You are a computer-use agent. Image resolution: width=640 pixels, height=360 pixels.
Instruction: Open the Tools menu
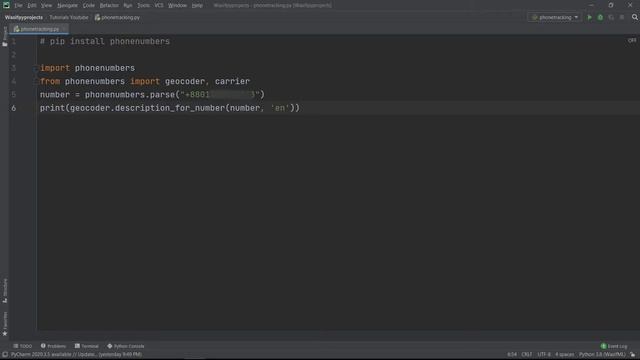[x=143, y=5]
